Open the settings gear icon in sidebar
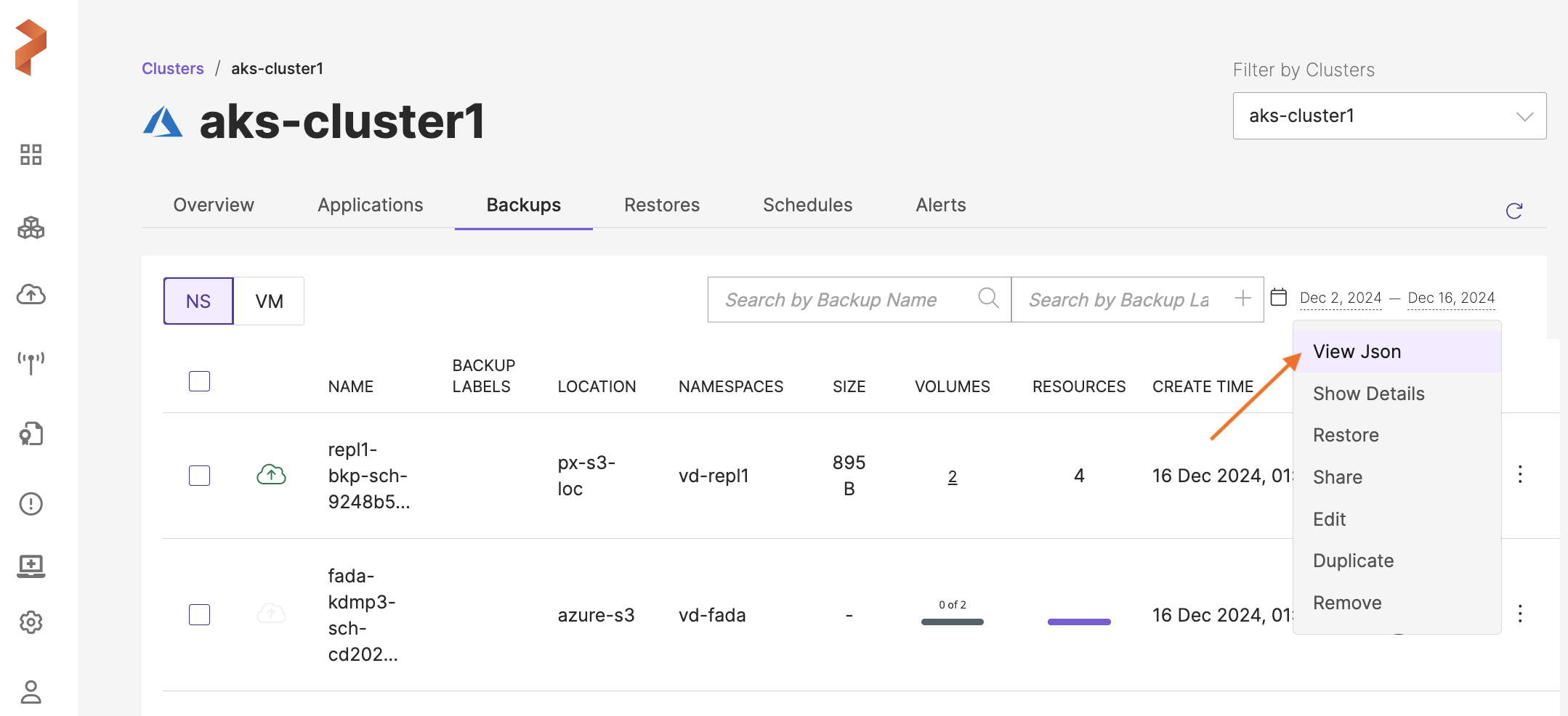Screen dimensions: 1568x716 31,622
